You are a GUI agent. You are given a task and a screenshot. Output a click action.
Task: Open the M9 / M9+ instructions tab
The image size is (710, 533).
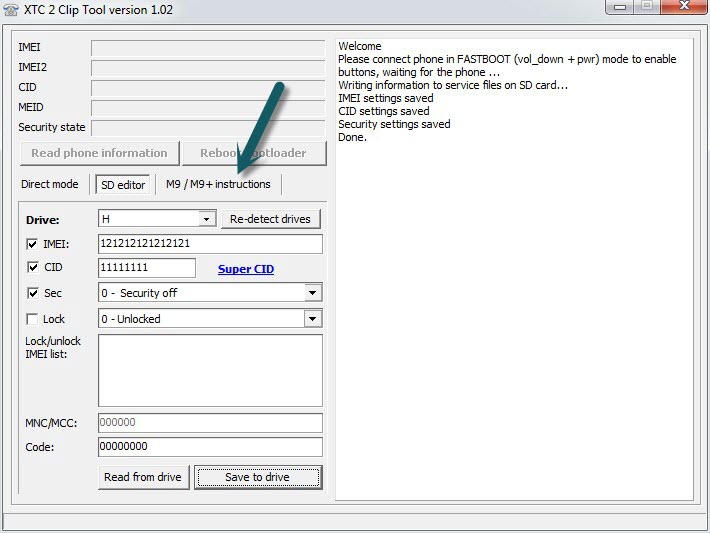click(x=218, y=184)
